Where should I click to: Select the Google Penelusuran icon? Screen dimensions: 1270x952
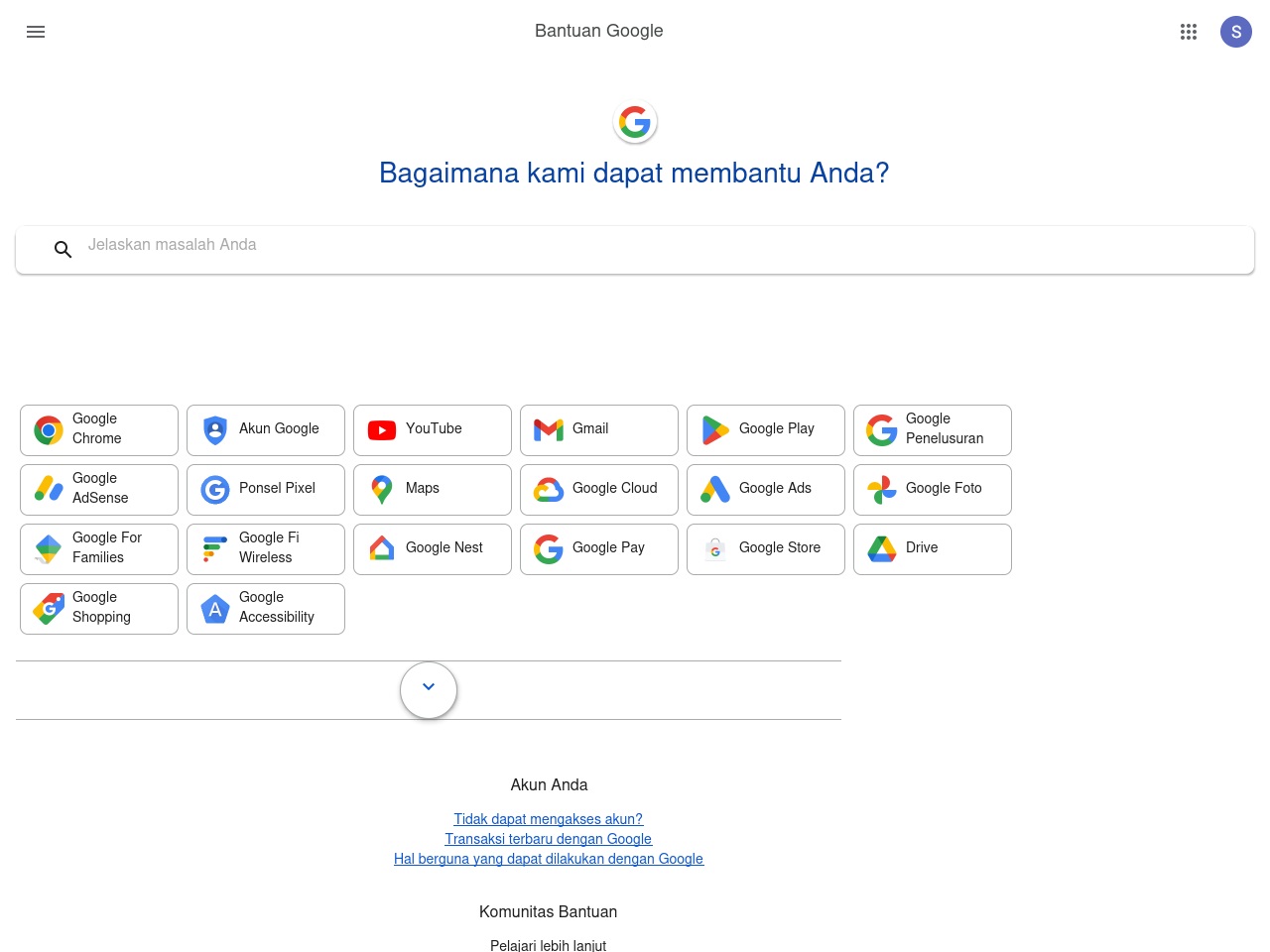pyautogui.click(x=882, y=430)
